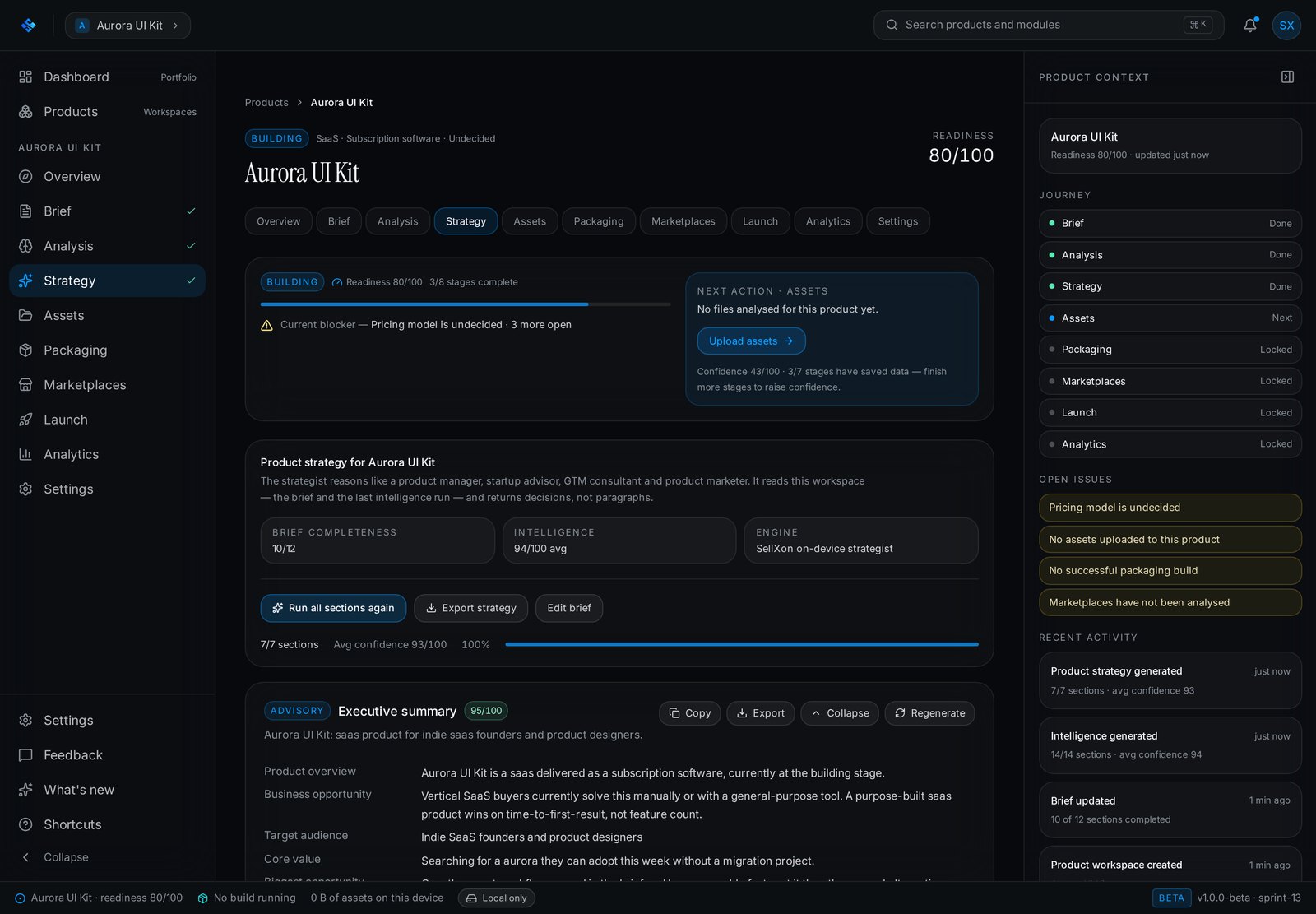This screenshot has width=1316, height=914.
Task: Click the SellXon logo icon
Action: point(29,26)
